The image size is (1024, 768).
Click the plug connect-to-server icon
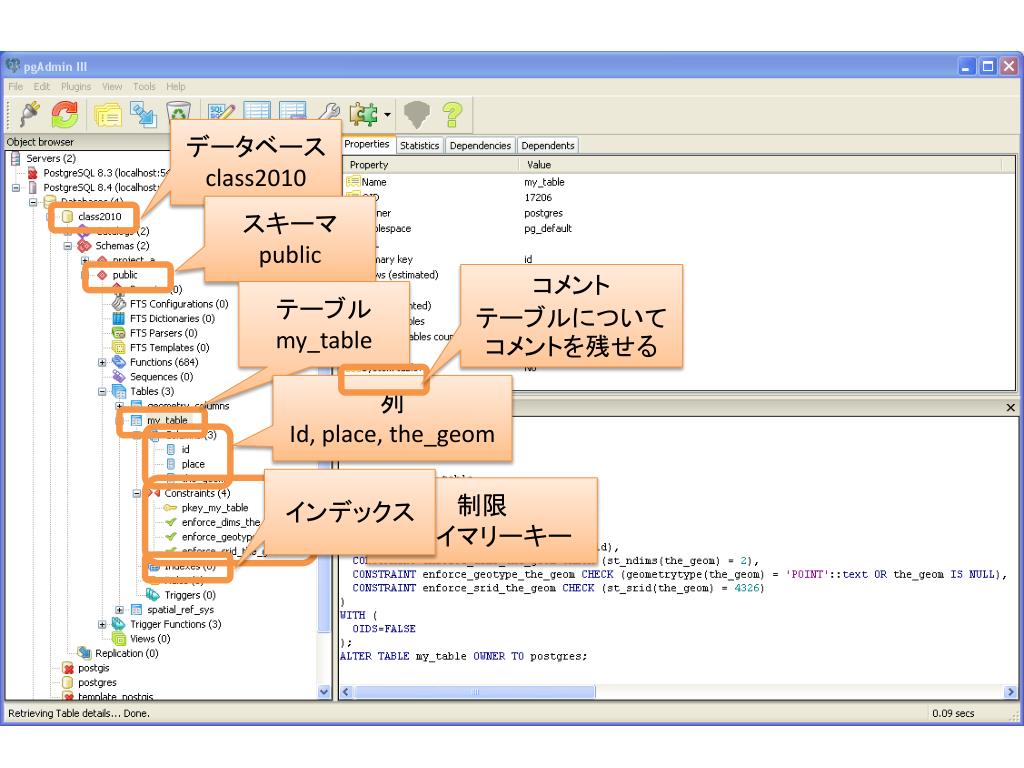(29, 114)
